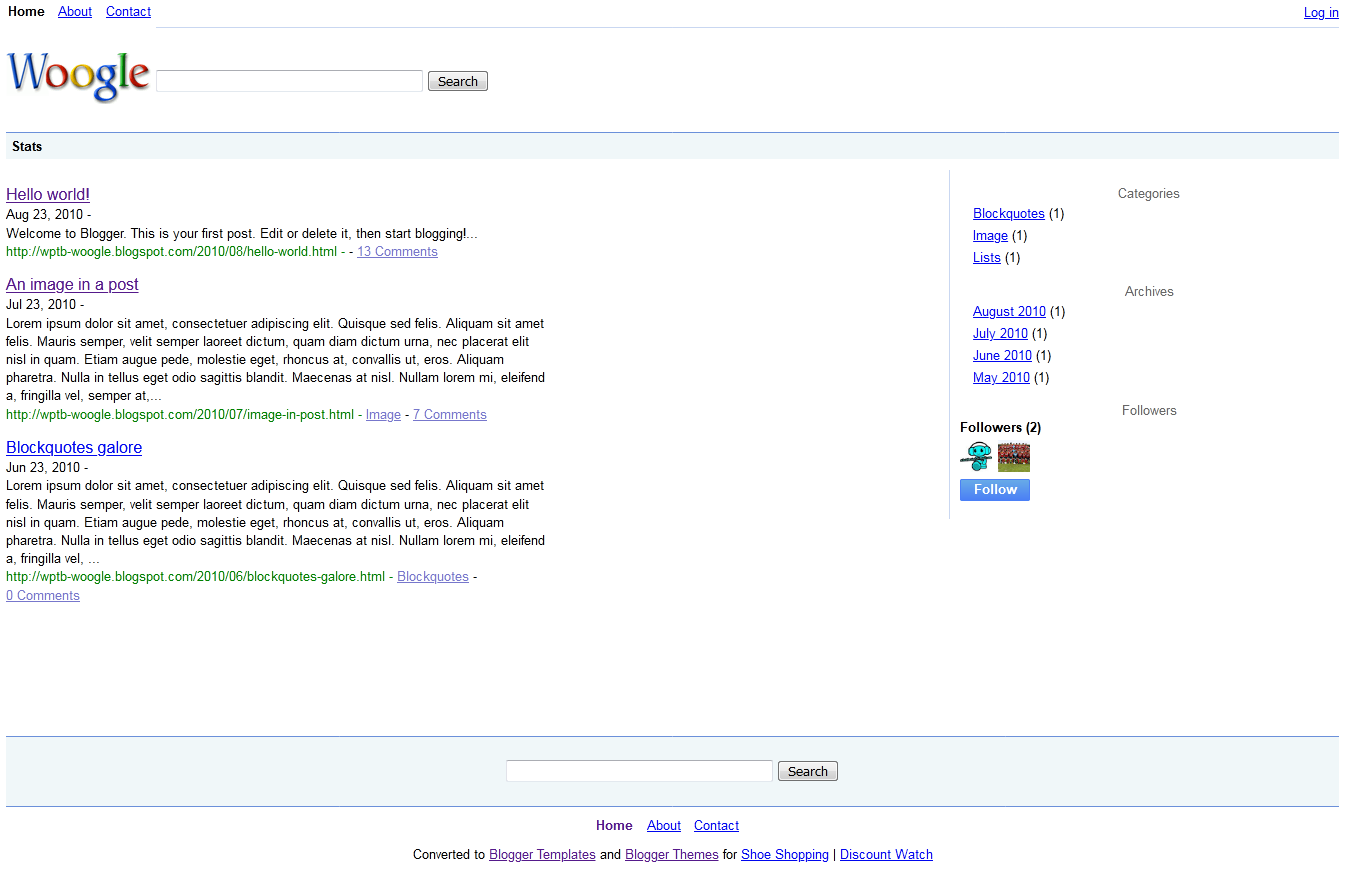
Task: Click the 'Aug 23, 2010' date text
Action: tap(44, 214)
